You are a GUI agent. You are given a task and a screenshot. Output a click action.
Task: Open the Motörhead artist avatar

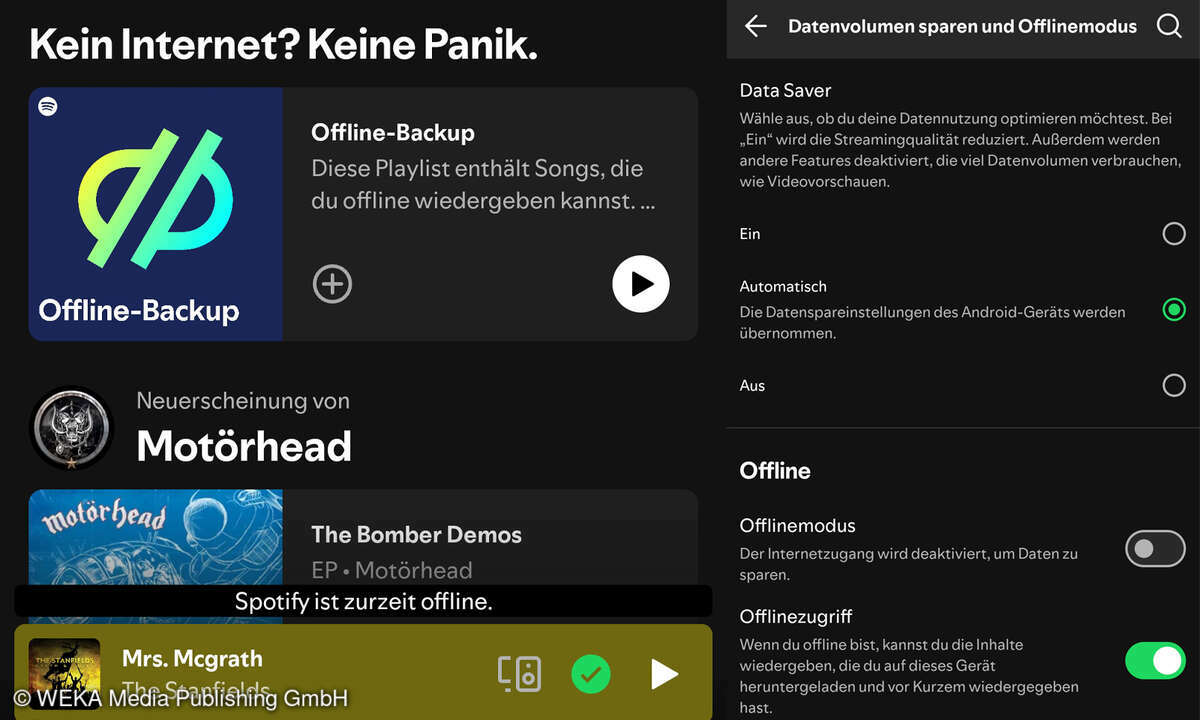tap(72, 428)
